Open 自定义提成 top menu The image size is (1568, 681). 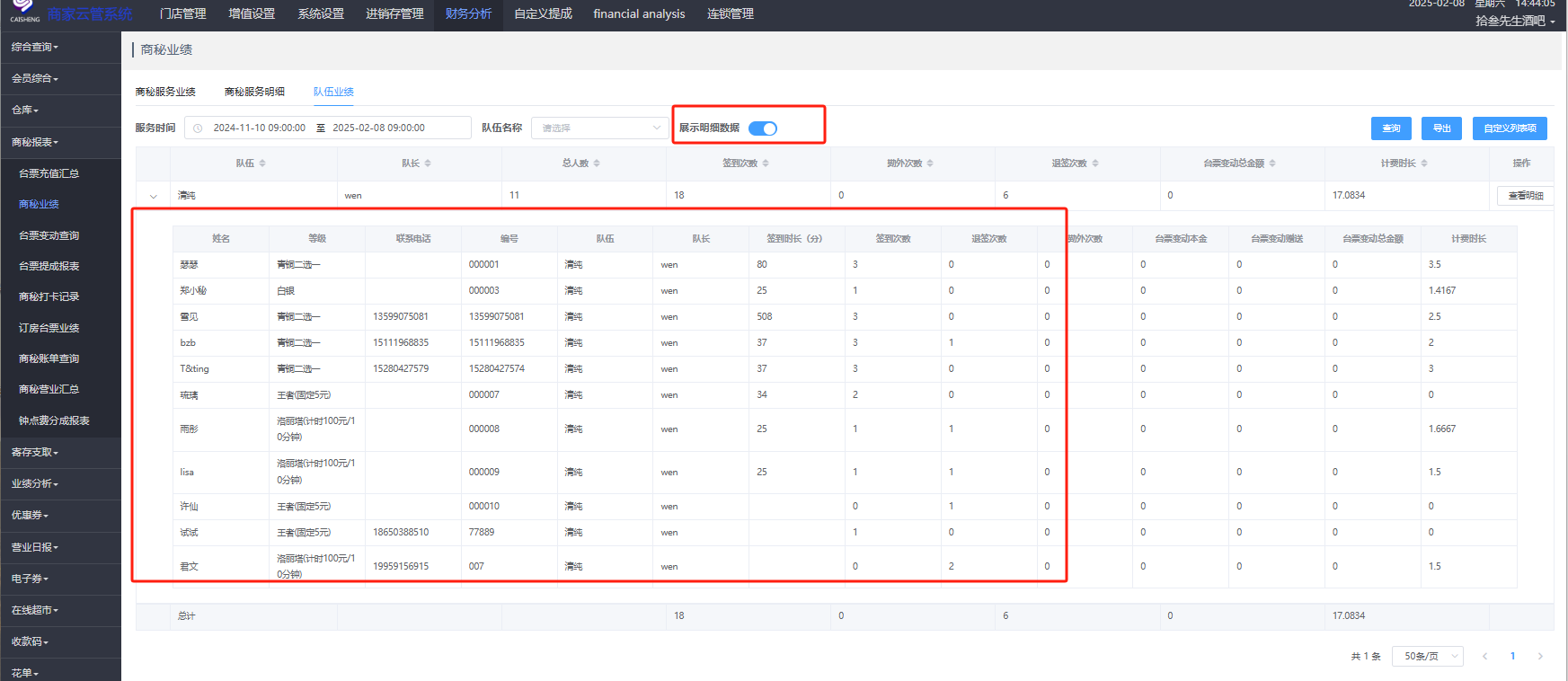pyautogui.click(x=543, y=14)
